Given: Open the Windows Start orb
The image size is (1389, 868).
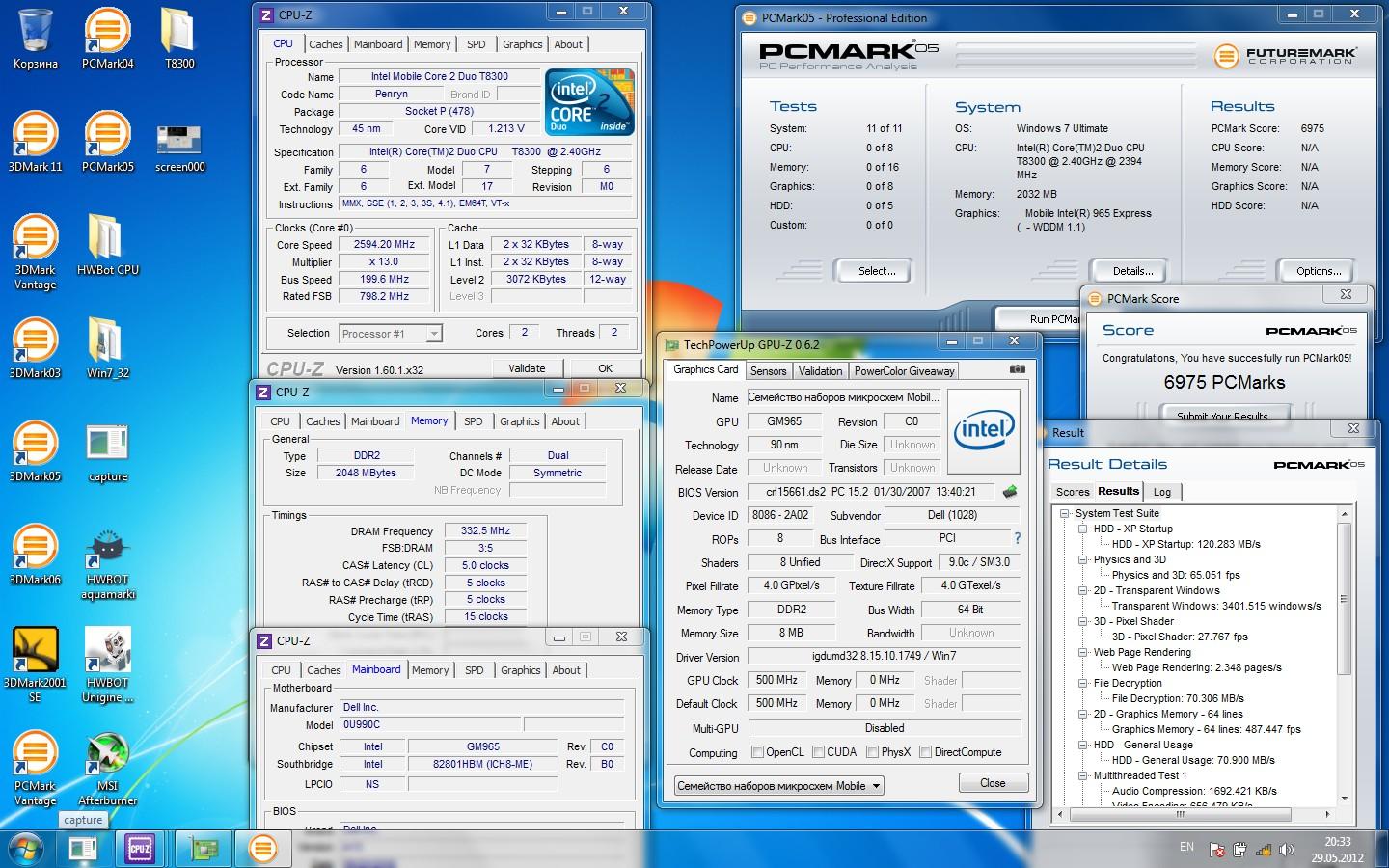Looking at the screenshot, I should tap(26, 849).
